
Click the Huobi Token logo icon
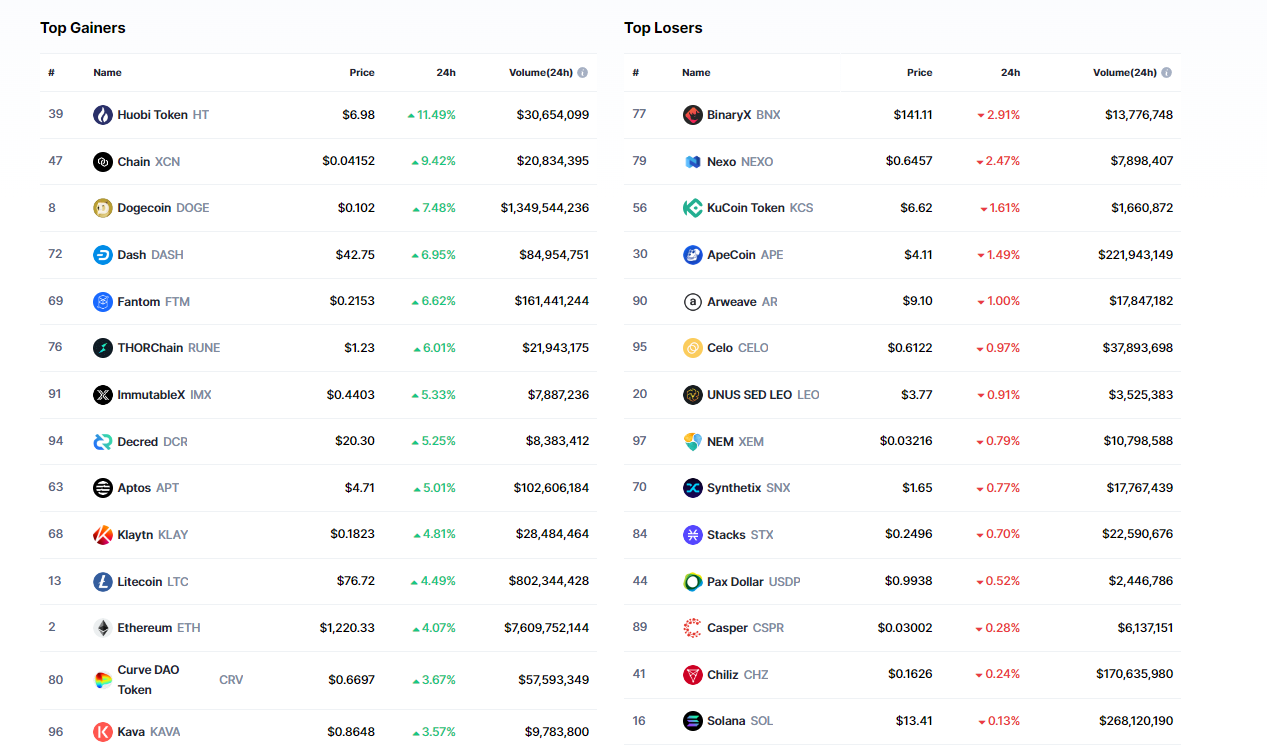(103, 115)
